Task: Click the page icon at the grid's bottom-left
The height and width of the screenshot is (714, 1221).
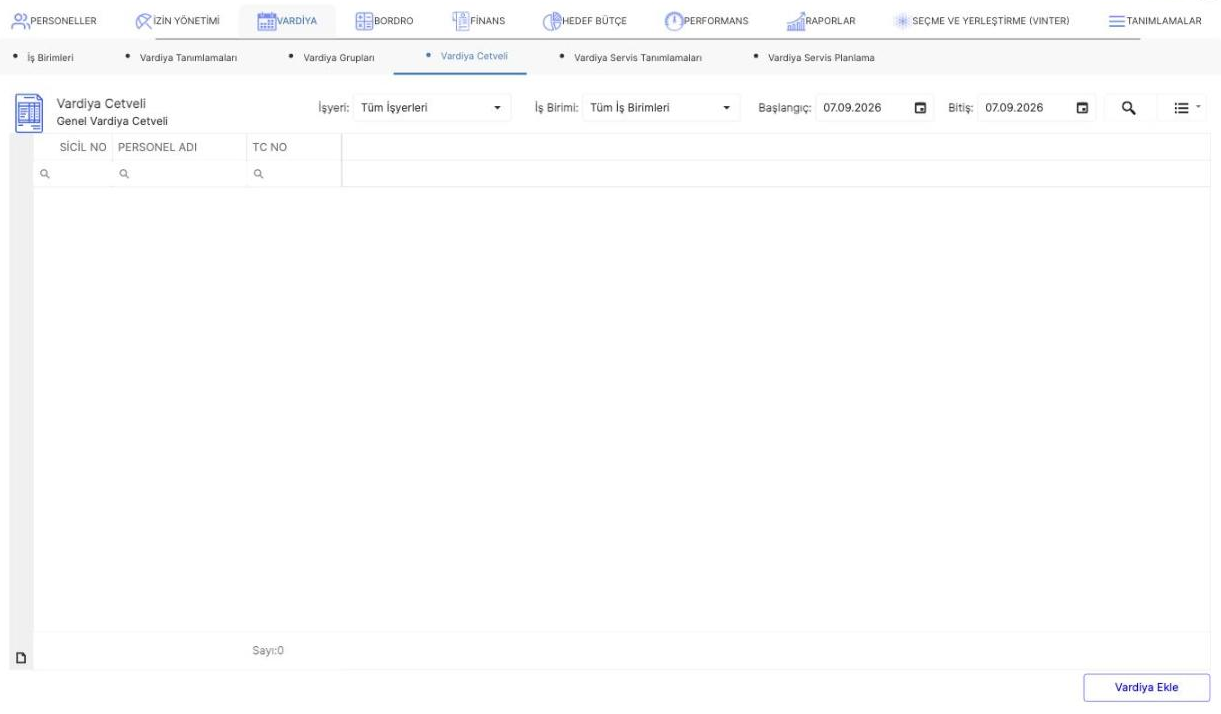Action: pos(20,658)
